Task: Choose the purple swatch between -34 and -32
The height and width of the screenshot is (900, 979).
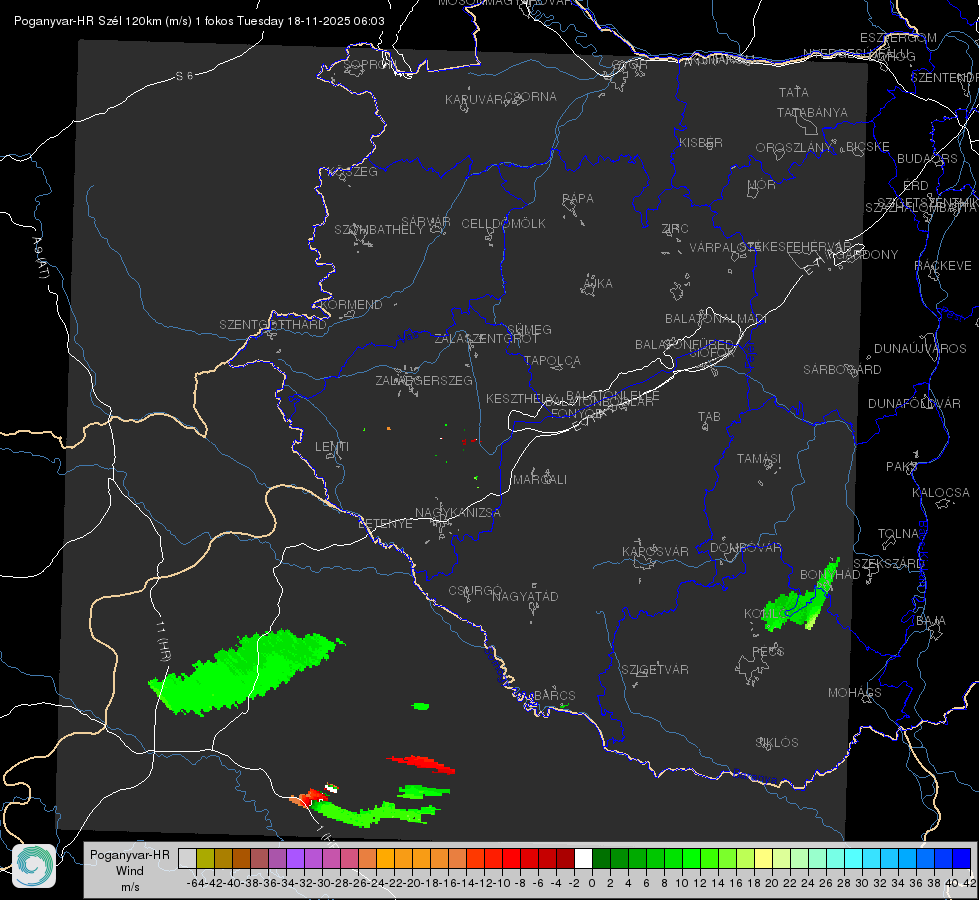Action: pyautogui.click(x=295, y=858)
